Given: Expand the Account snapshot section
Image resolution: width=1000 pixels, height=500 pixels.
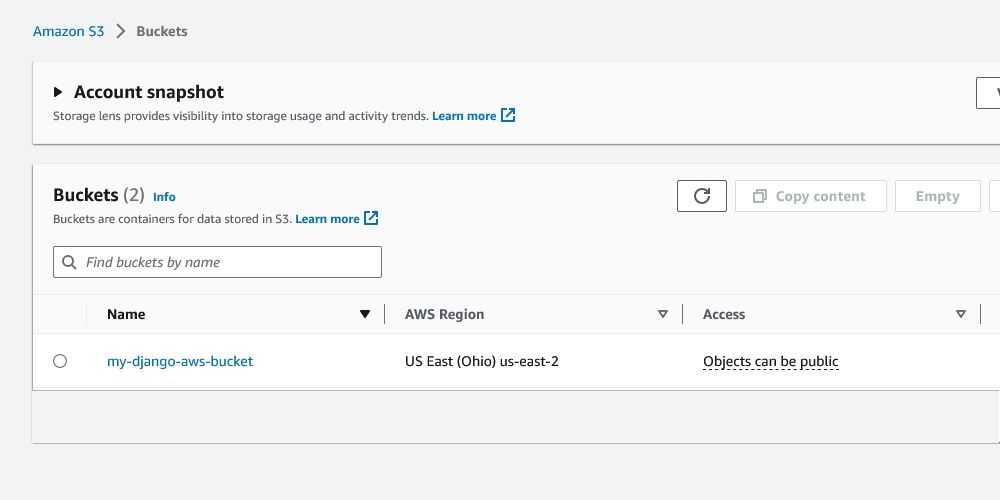Looking at the screenshot, I should point(58,92).
